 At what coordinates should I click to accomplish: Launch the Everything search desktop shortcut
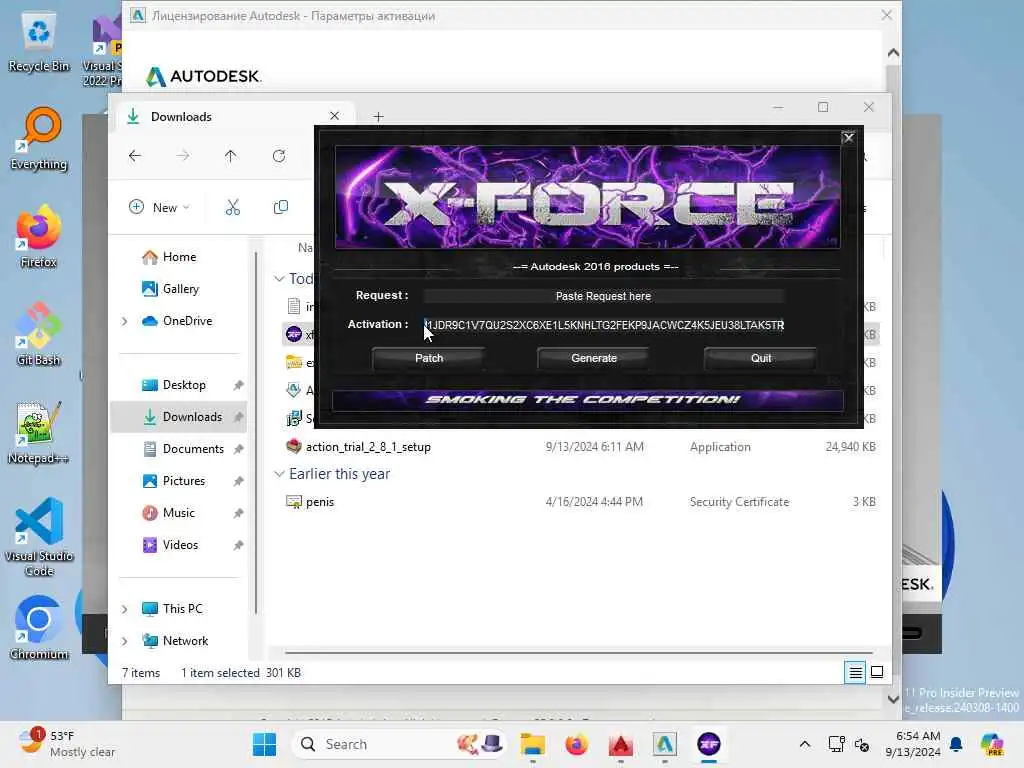pyautogui.click(x=39, y=139)
